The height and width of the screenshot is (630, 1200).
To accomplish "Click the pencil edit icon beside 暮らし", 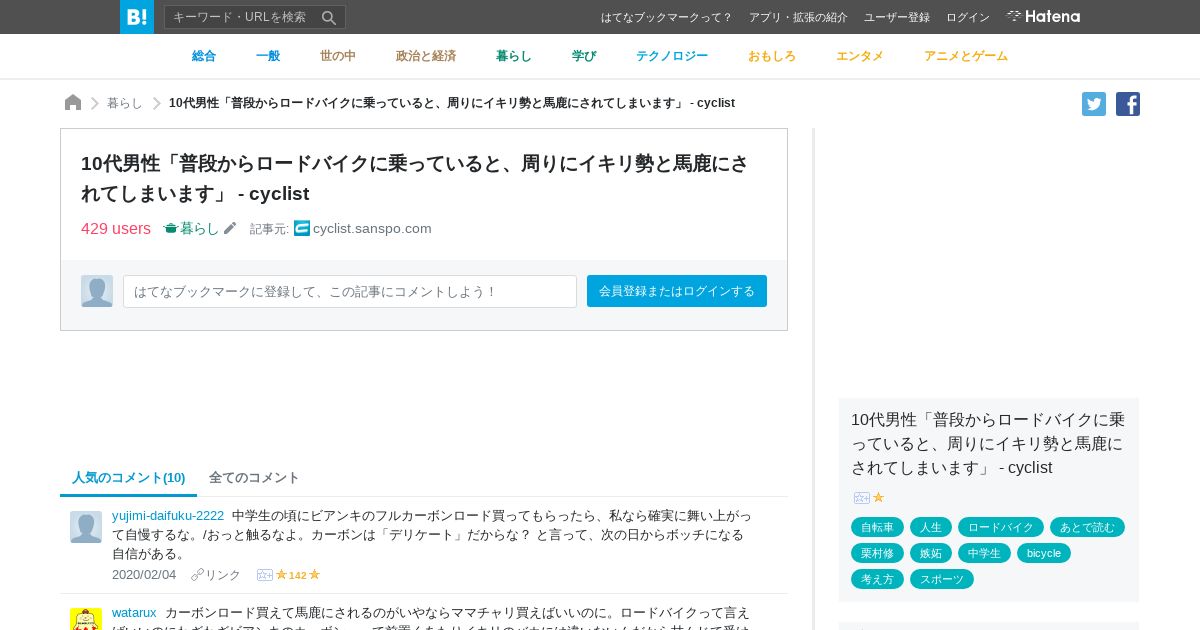I will (x=230, y=228).
